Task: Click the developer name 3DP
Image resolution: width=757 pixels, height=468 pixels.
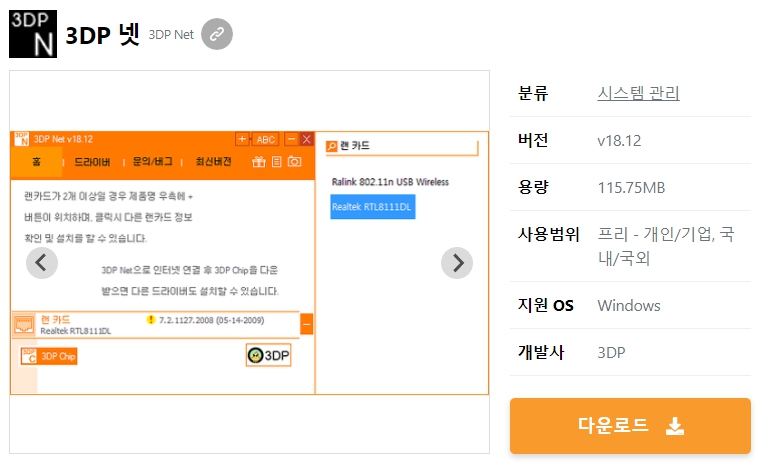Action: tap(611, 353)
